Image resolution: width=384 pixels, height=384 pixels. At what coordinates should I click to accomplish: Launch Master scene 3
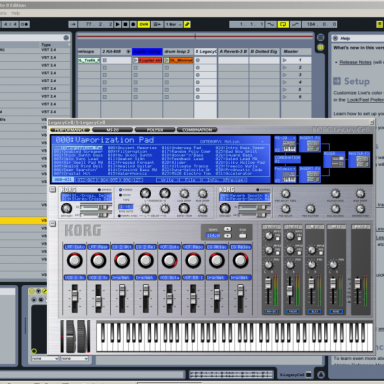pos(284,75)
